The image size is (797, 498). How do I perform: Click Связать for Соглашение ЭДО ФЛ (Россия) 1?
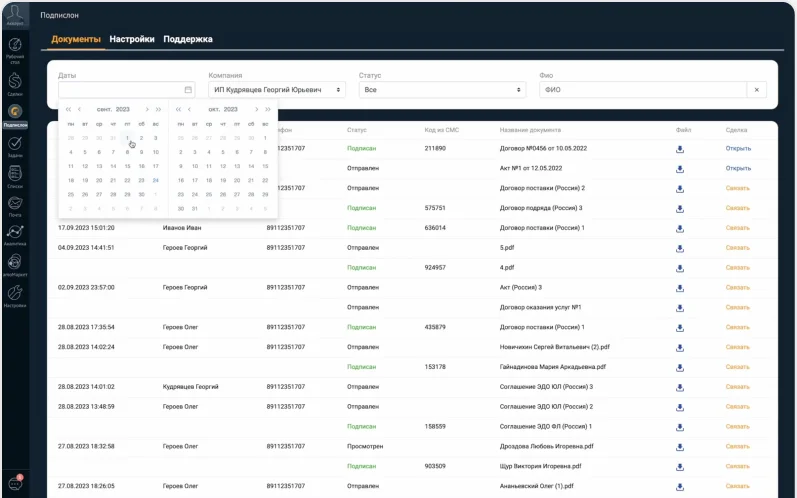[x=738, y=426]
